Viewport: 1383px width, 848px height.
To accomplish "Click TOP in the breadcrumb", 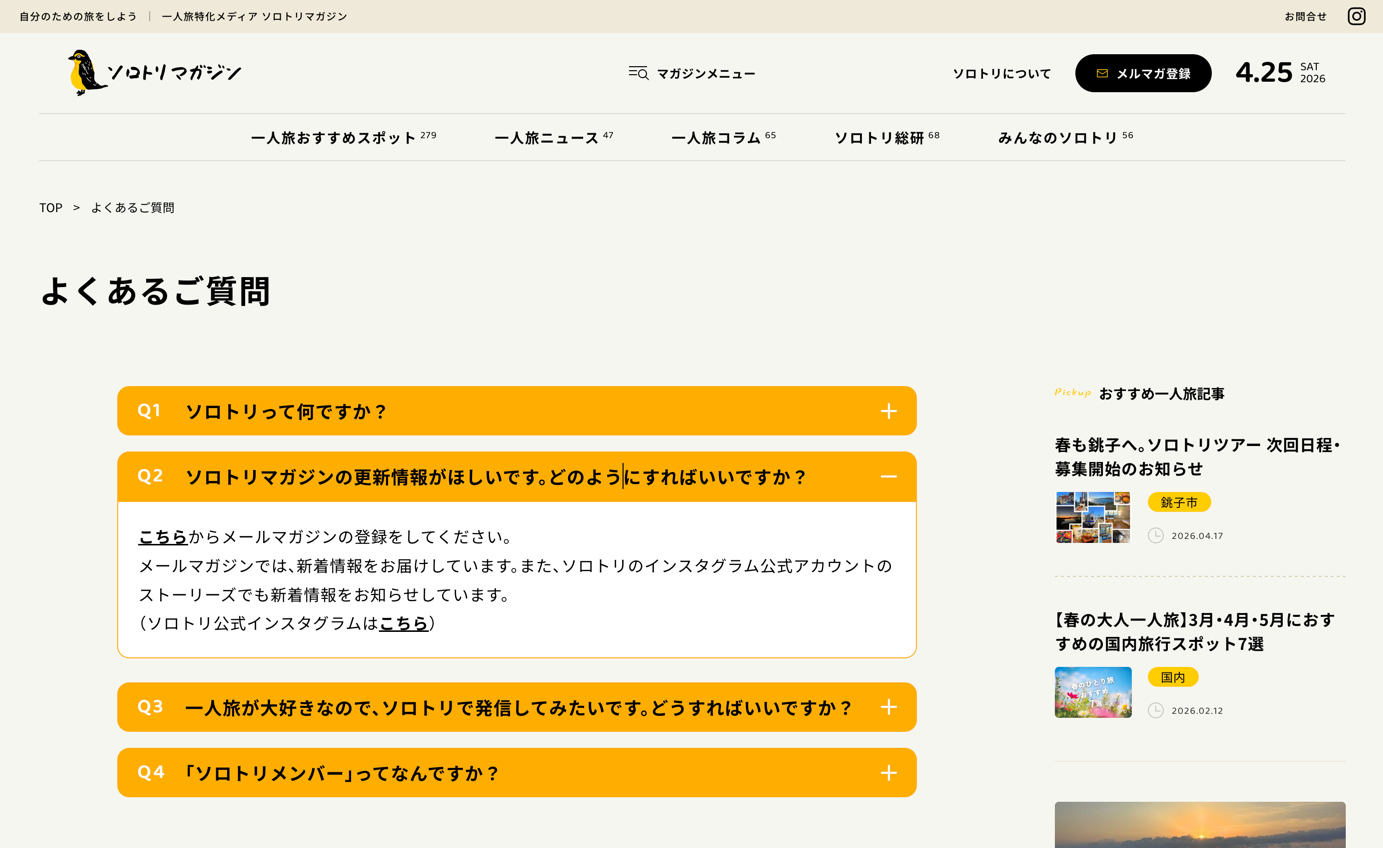I will (x=51, y=208).
